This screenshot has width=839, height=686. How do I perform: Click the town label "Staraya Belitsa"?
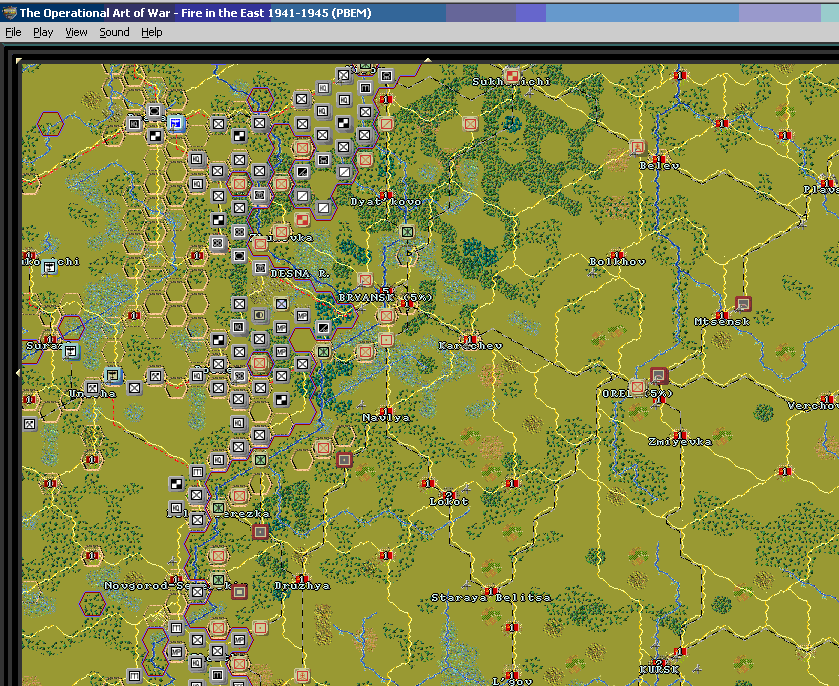coord(491,597)
